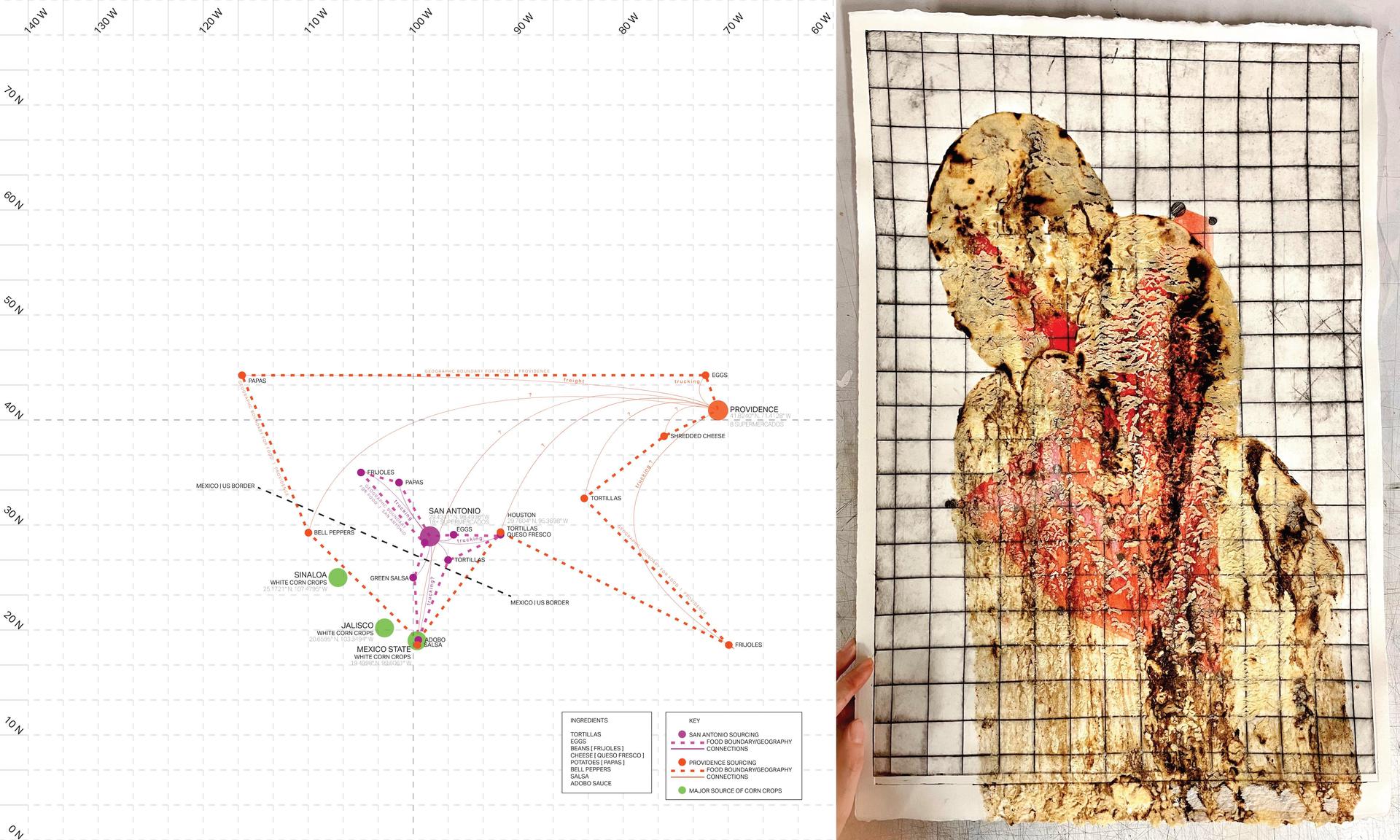Image resolution: width=1400 pixels, height=840 pixels.
Task: Click 'PROVIDENCE SOURCING' key text
Action: click(723, 763)
